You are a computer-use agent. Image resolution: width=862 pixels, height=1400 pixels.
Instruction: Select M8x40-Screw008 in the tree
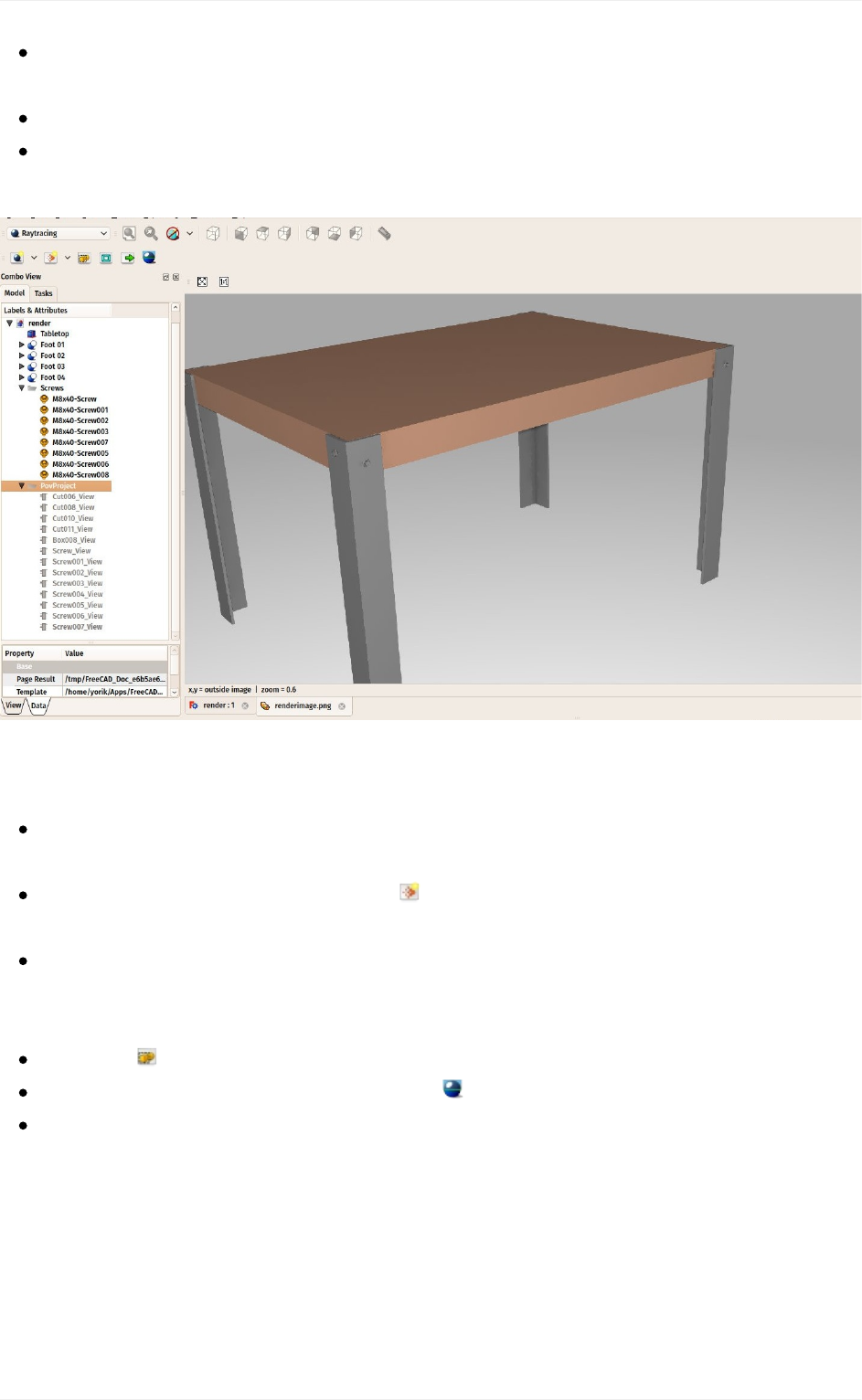[80, 475]
